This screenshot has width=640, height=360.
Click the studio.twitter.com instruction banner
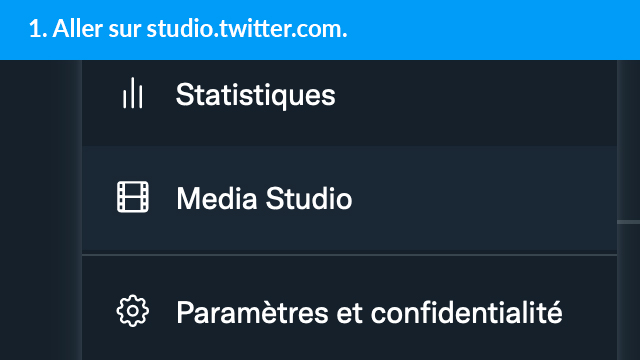coord(320,30)
